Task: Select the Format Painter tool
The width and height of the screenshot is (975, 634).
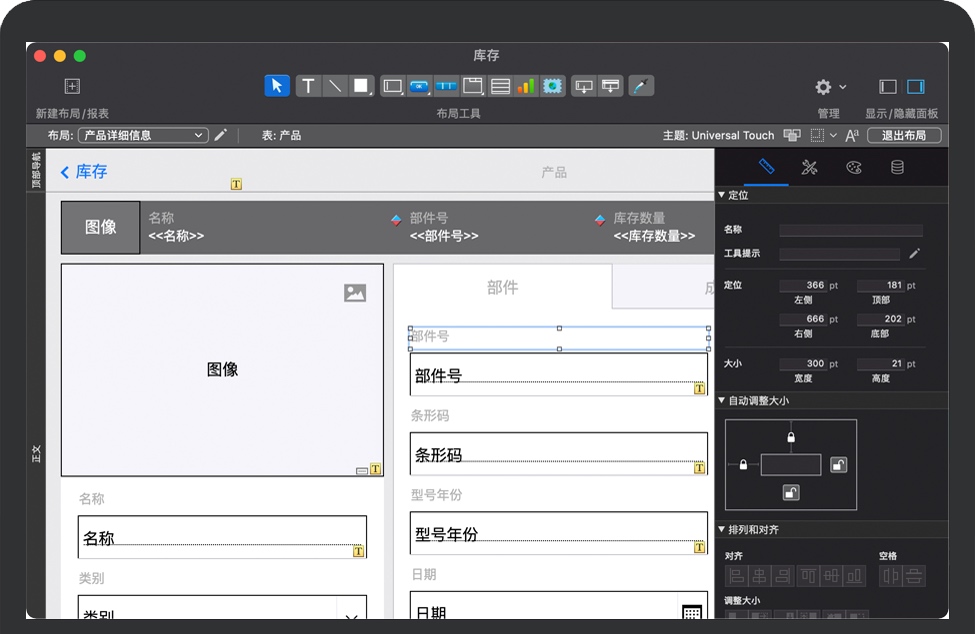Action: click(640, 86)
